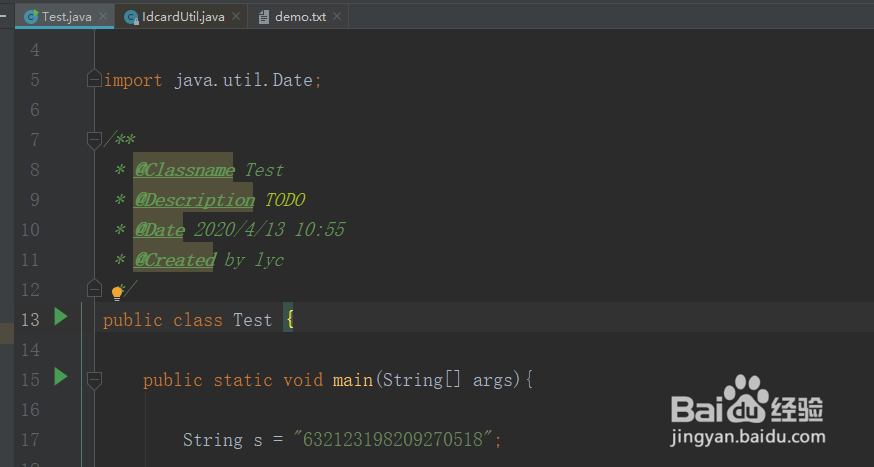Image resolution: width=874 pixels, height=467 pixels.
Task: Click line number 13 in the gutter
Action: pos(30,320)
